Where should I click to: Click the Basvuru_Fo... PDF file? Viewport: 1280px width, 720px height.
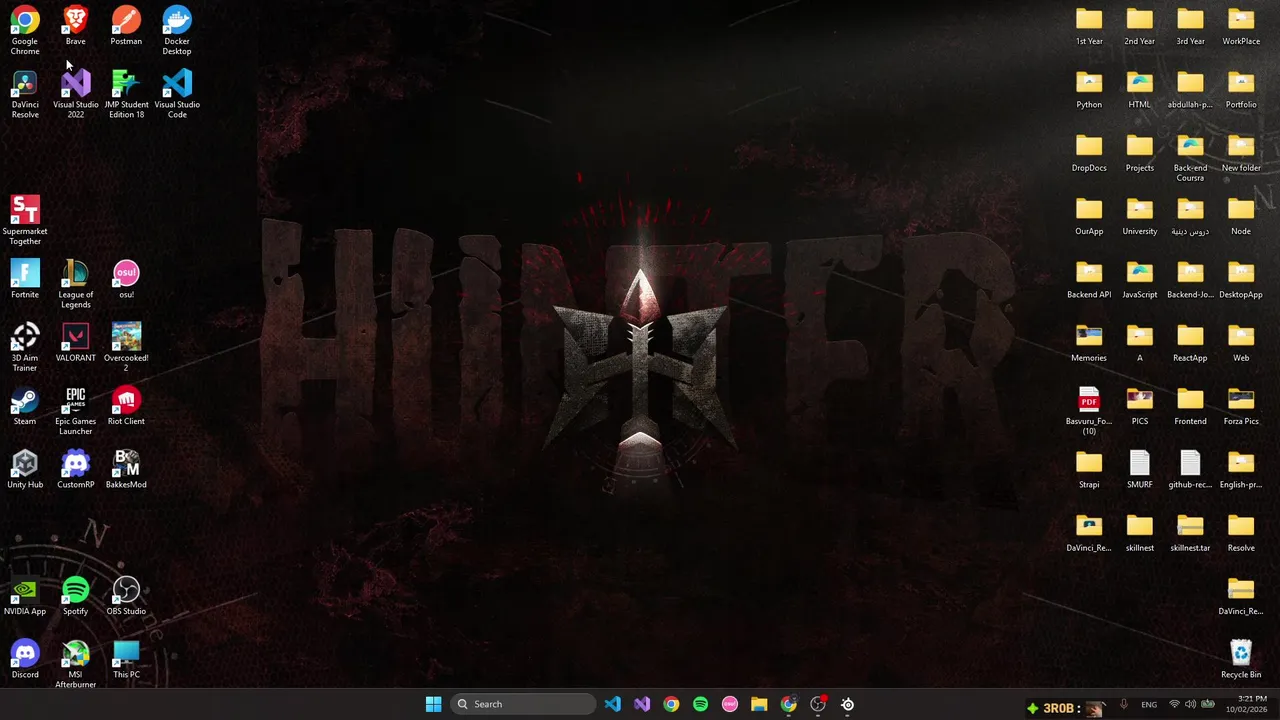coord(1089,410)
